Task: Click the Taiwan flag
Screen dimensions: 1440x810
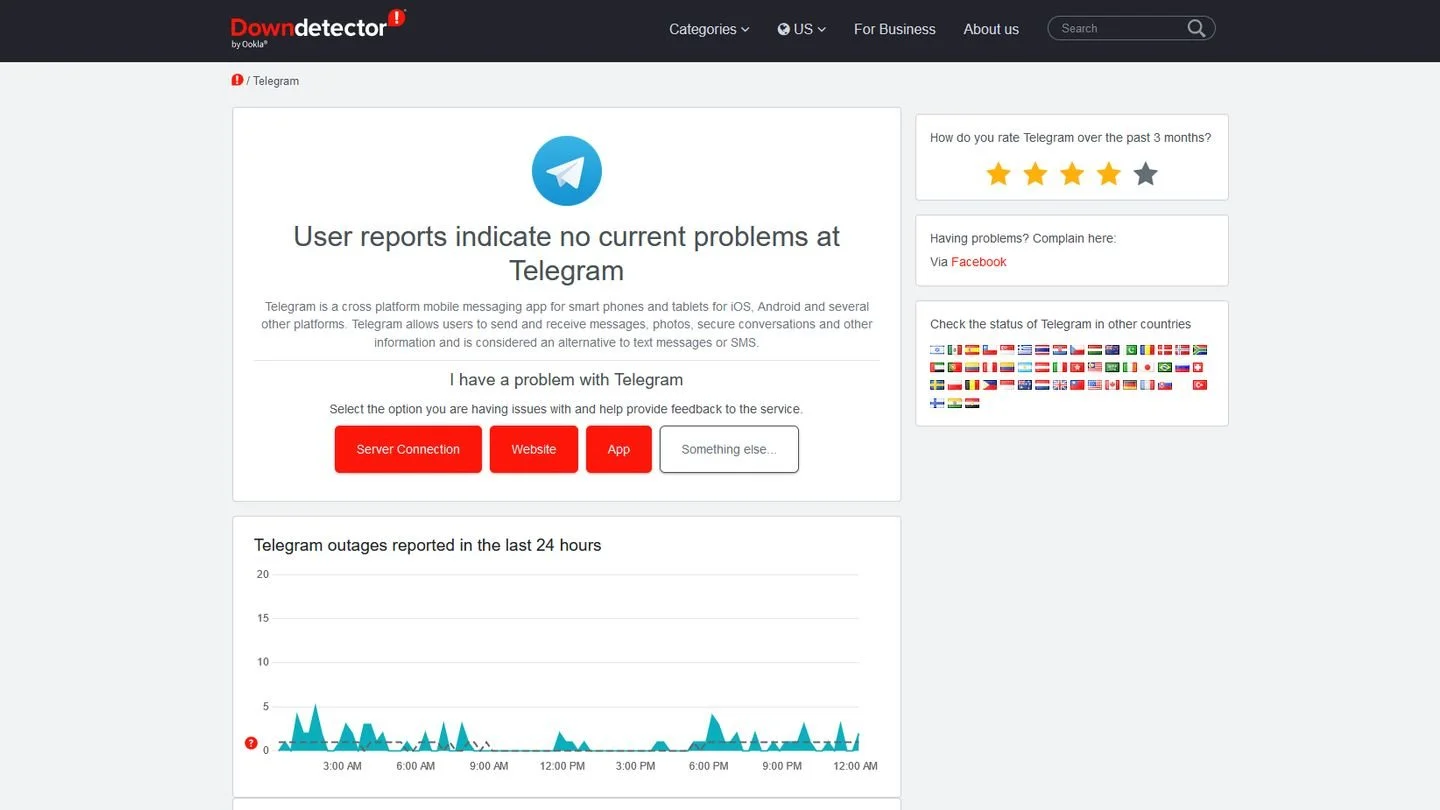Action: pyautogui.click(x=1077, y=385)
